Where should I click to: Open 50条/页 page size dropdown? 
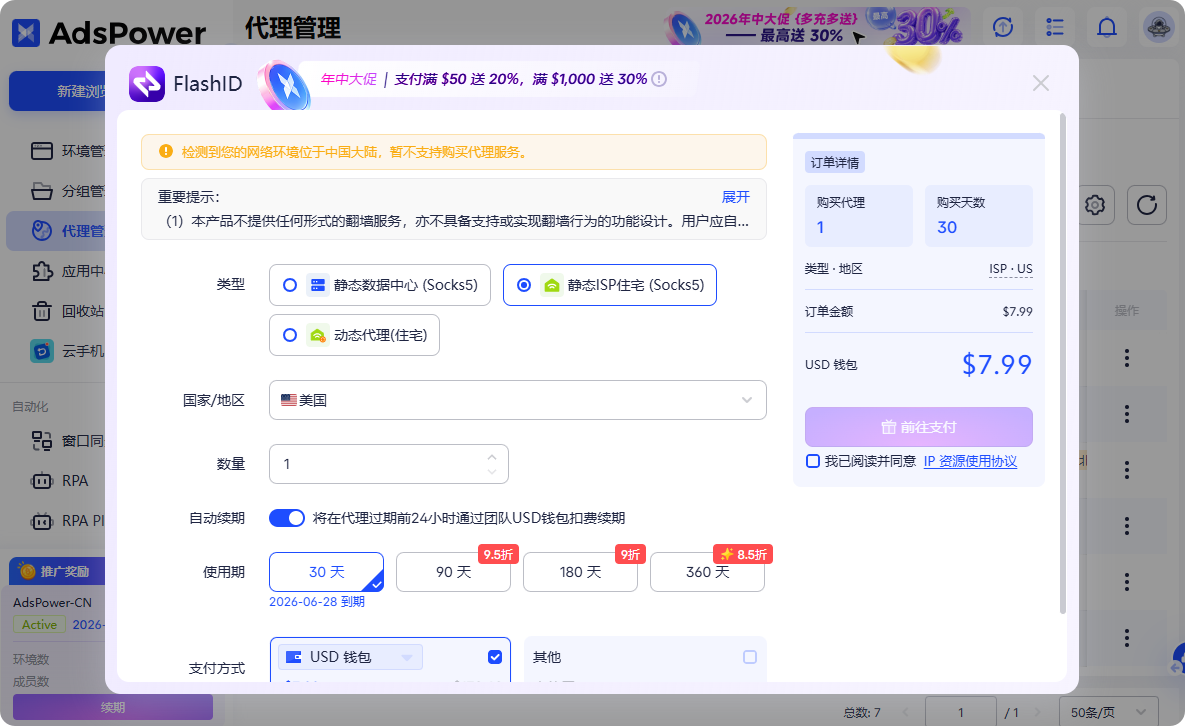[x=1109, y=712]
